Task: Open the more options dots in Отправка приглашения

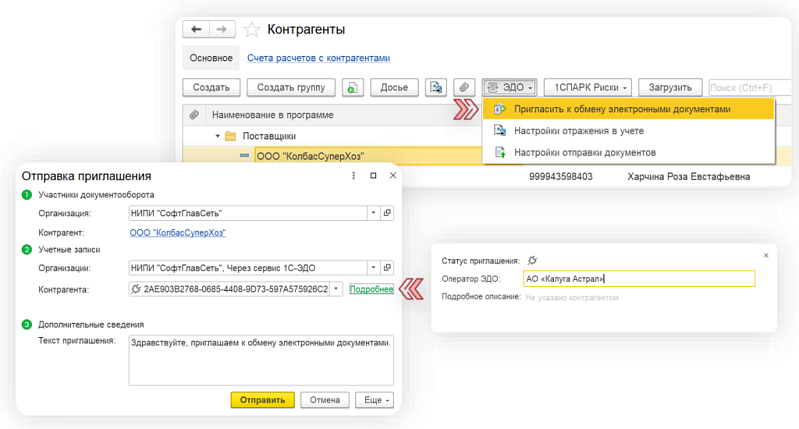Action: coord(353,175)
